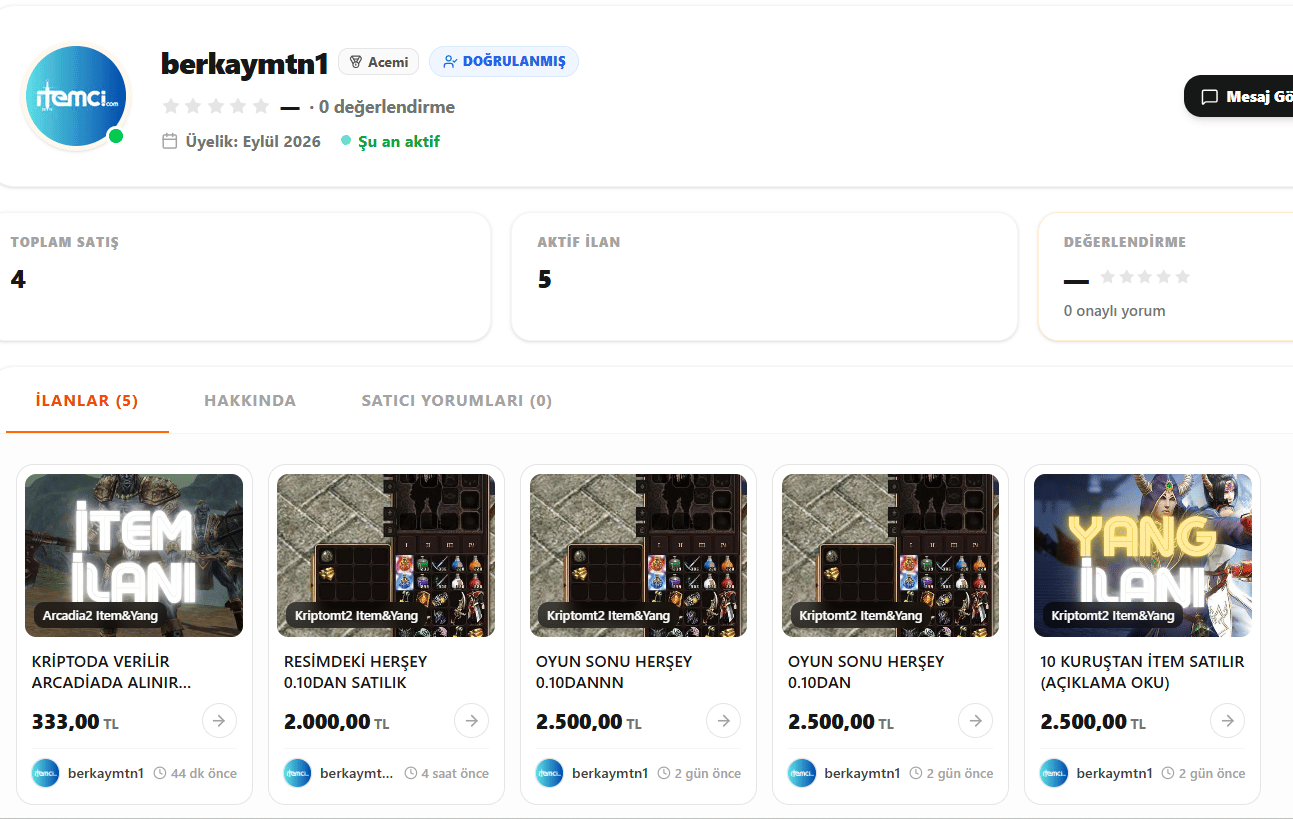Click the 333,00 TL price
Image resolution: width=1293 pixels, height=819 pixels.
(x=75, y=721)
